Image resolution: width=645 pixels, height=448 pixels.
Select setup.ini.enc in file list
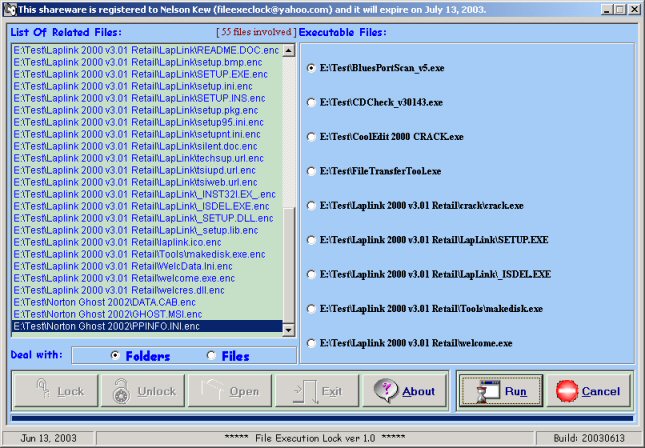pyautogui.click(x=147, y=86)
